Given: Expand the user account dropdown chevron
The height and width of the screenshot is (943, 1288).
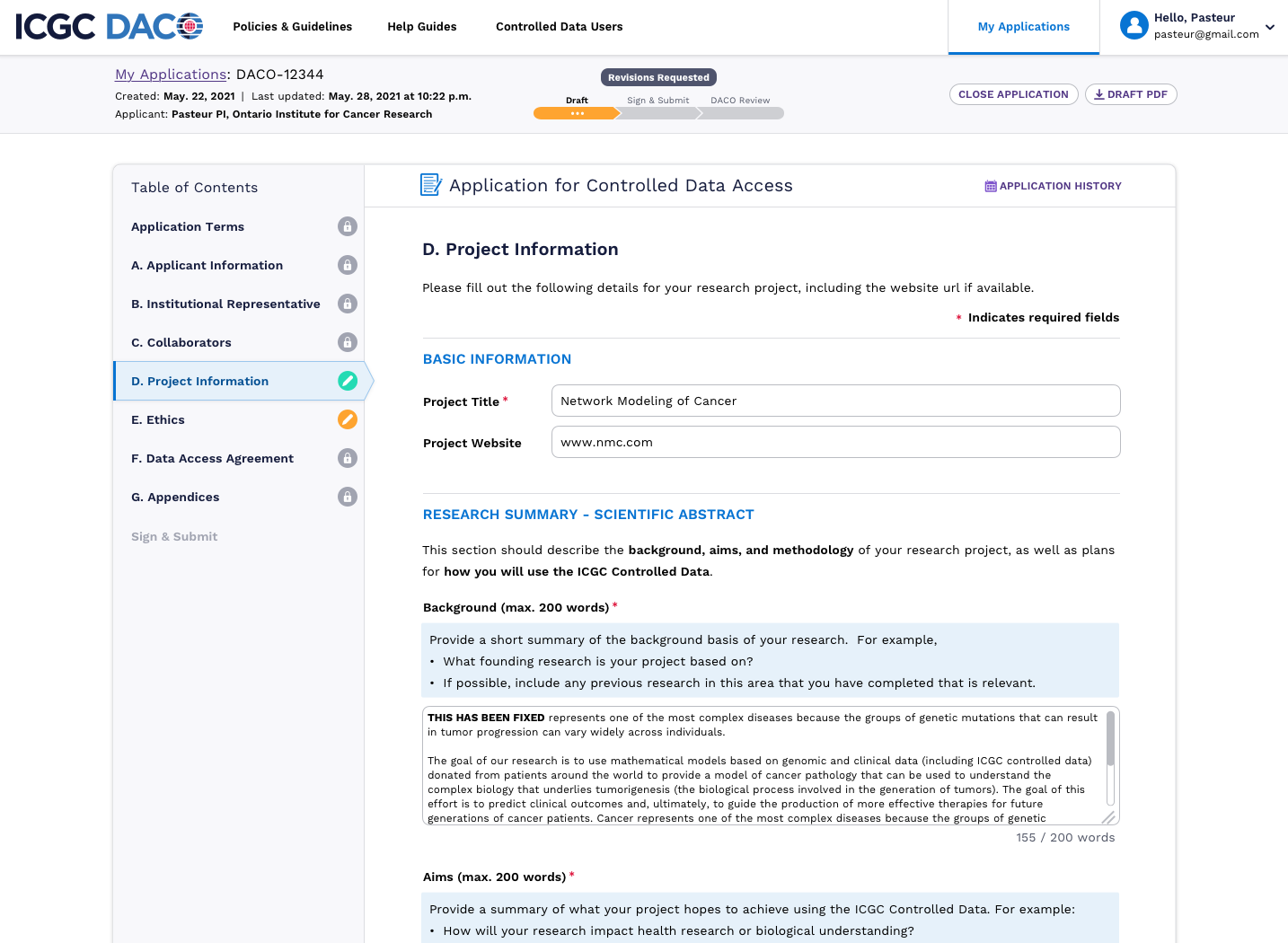Looking at the screenshot, I should (1270, 27).
